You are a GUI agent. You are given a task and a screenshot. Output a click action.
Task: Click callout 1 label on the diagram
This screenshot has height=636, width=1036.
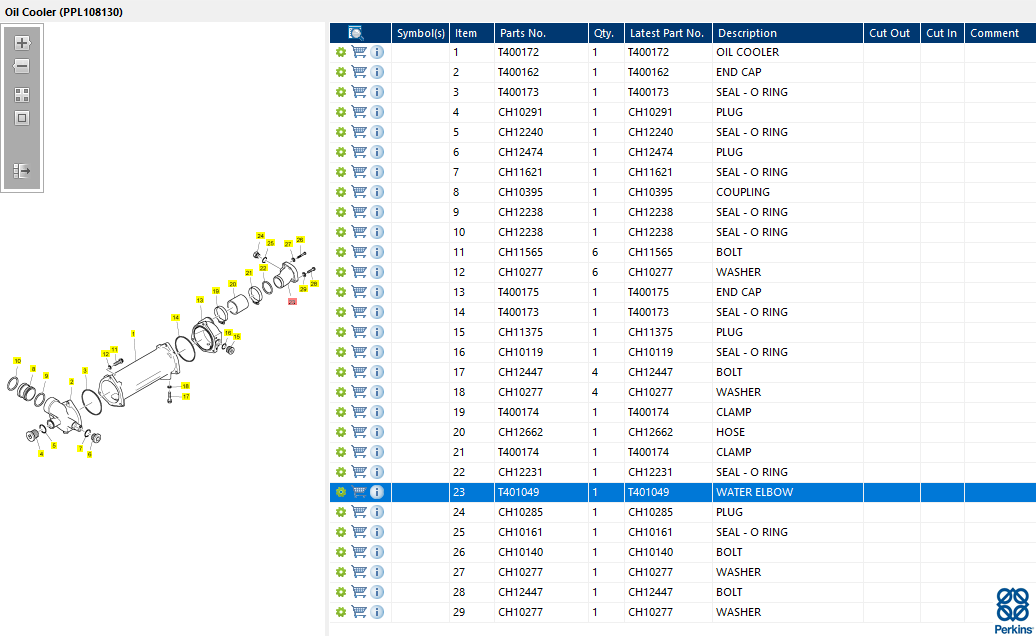(133, 334)
